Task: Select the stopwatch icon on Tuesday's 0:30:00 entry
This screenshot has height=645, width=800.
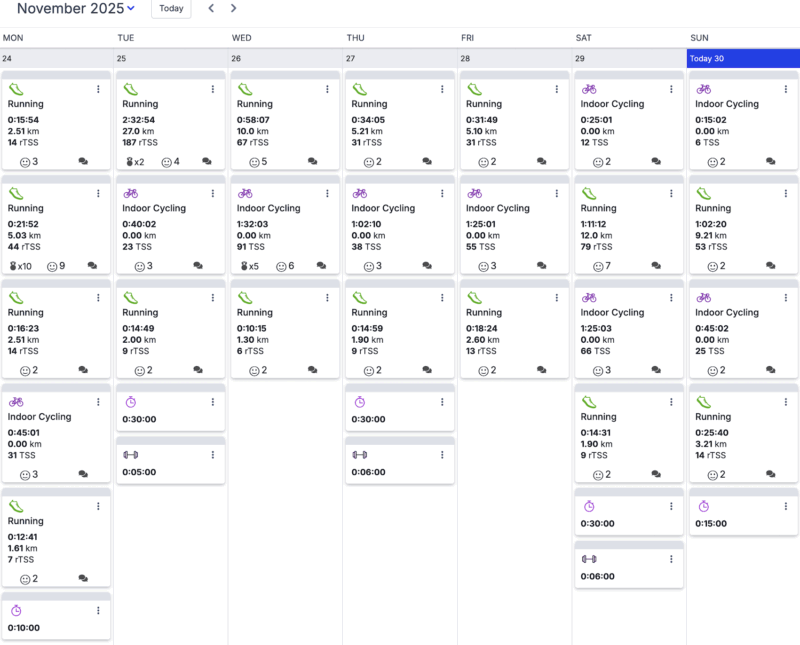Action: pos(131,402)
